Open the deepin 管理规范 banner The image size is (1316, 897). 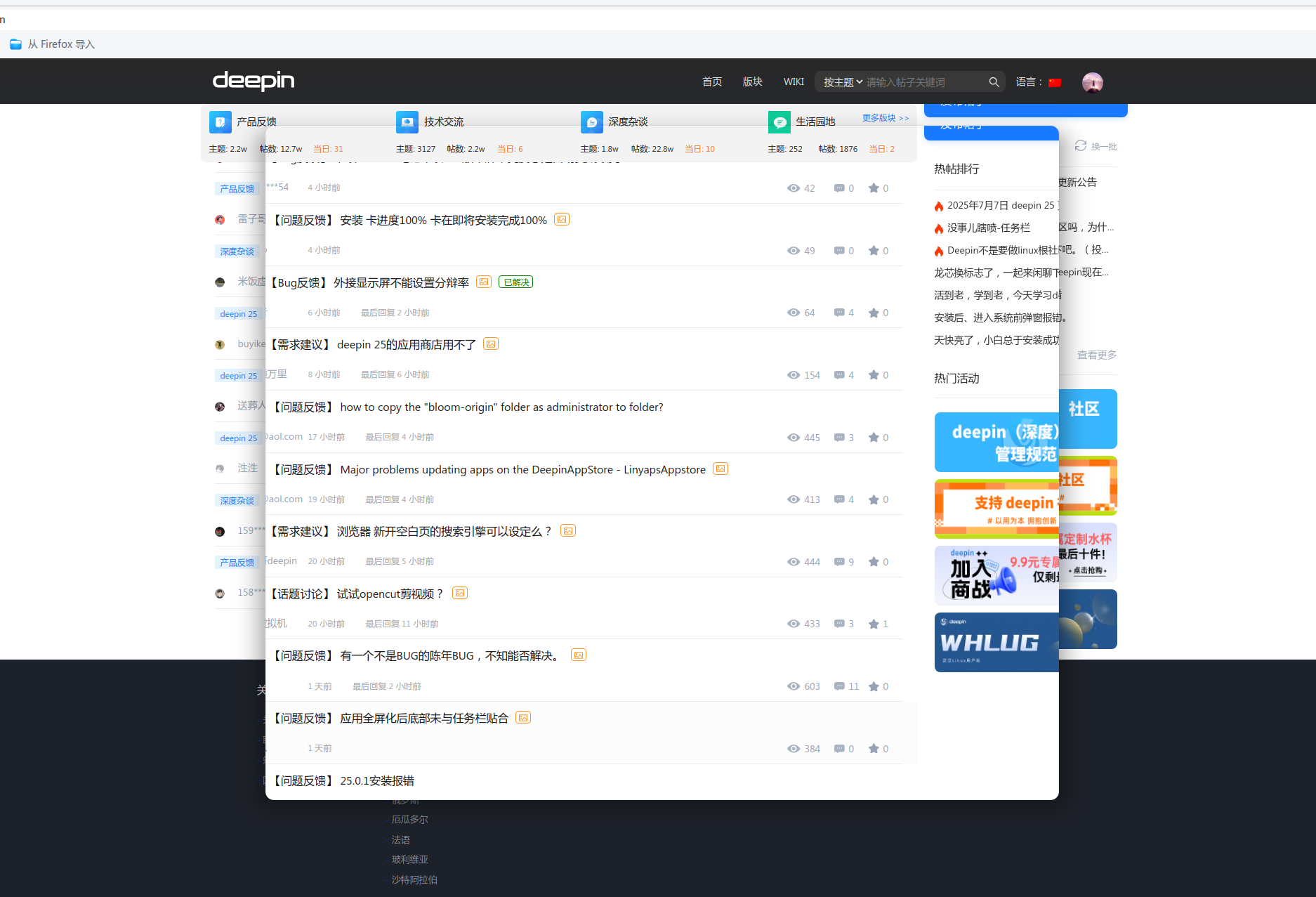point(996,443)
